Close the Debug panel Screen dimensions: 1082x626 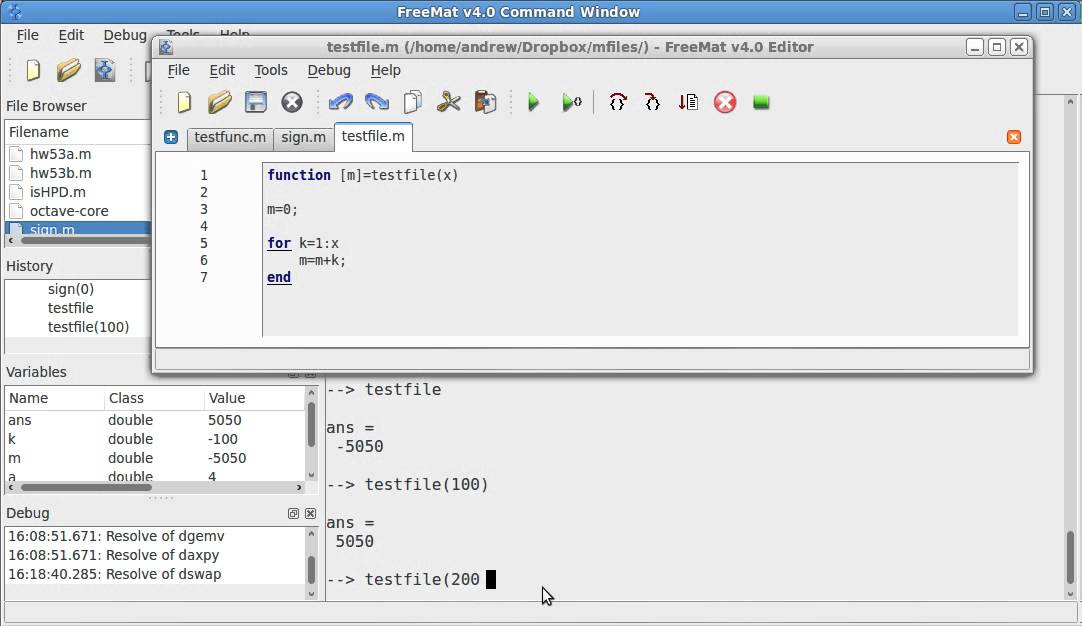coord(311,513)
